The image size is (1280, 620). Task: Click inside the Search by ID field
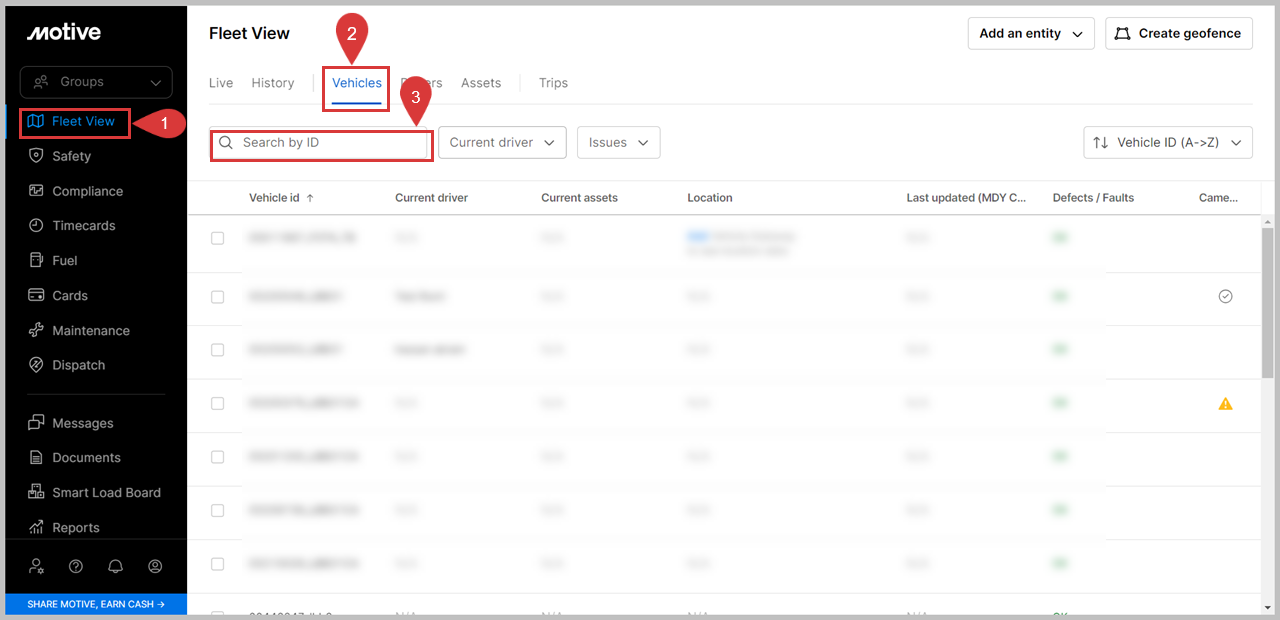tap(320, 145)
